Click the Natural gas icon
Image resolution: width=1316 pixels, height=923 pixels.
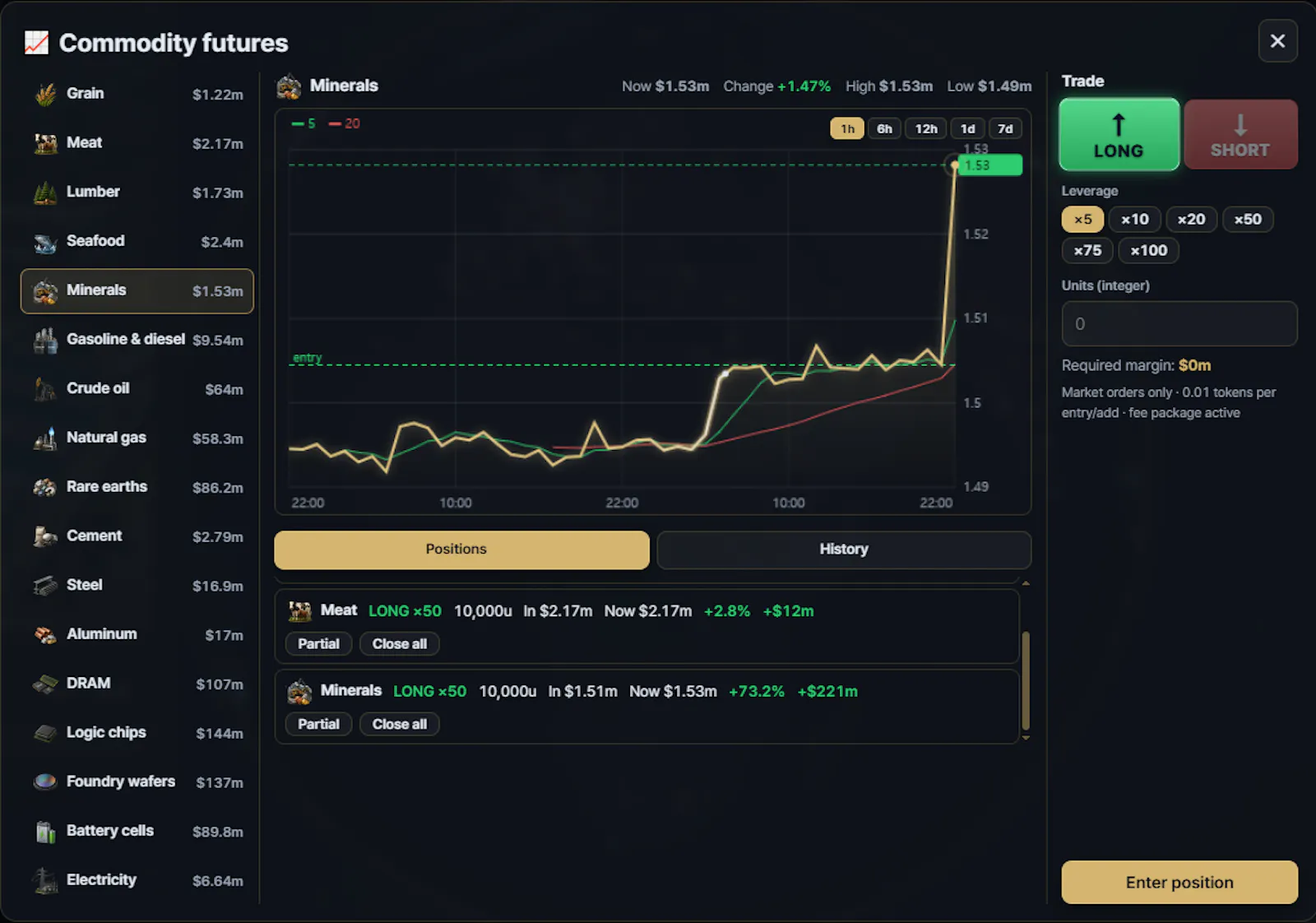(45, 438)
